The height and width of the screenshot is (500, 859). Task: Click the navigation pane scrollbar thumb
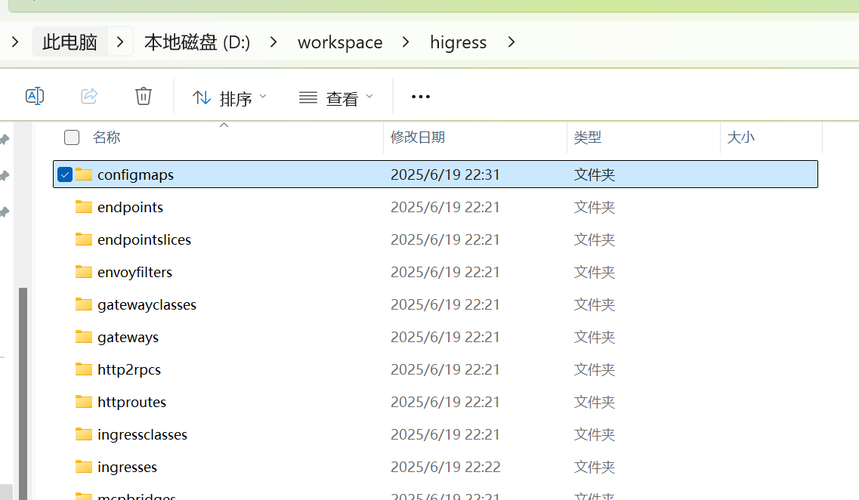tap(22, 393)
